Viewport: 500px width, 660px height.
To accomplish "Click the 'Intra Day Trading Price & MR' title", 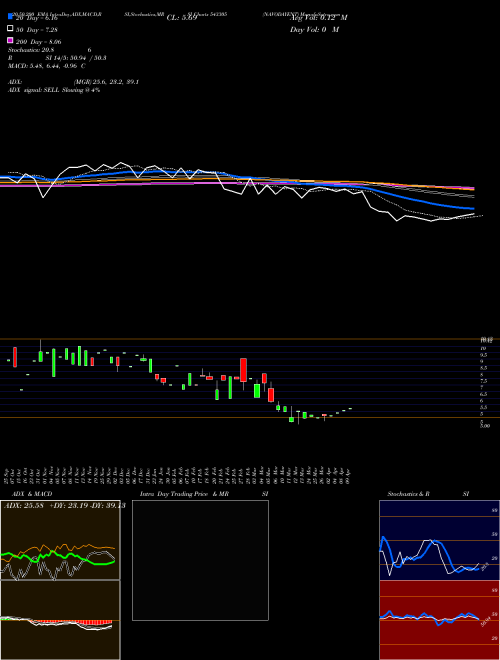I will (x=184, y=494).
